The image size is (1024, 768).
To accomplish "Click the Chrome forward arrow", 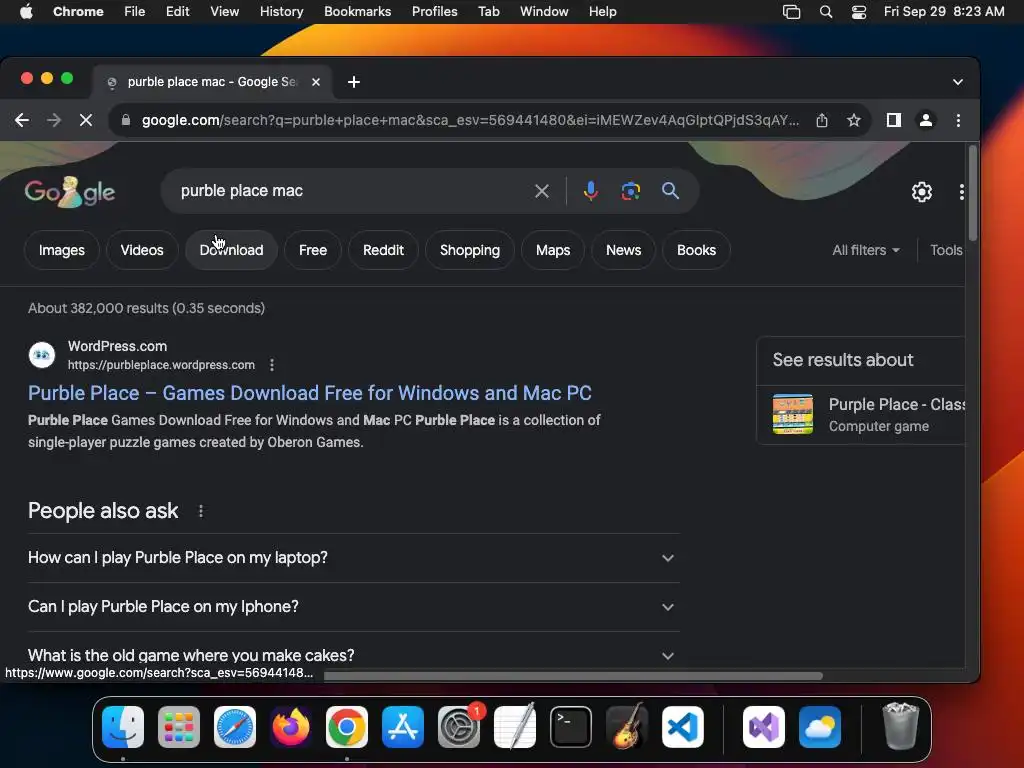I will [54, 120].
